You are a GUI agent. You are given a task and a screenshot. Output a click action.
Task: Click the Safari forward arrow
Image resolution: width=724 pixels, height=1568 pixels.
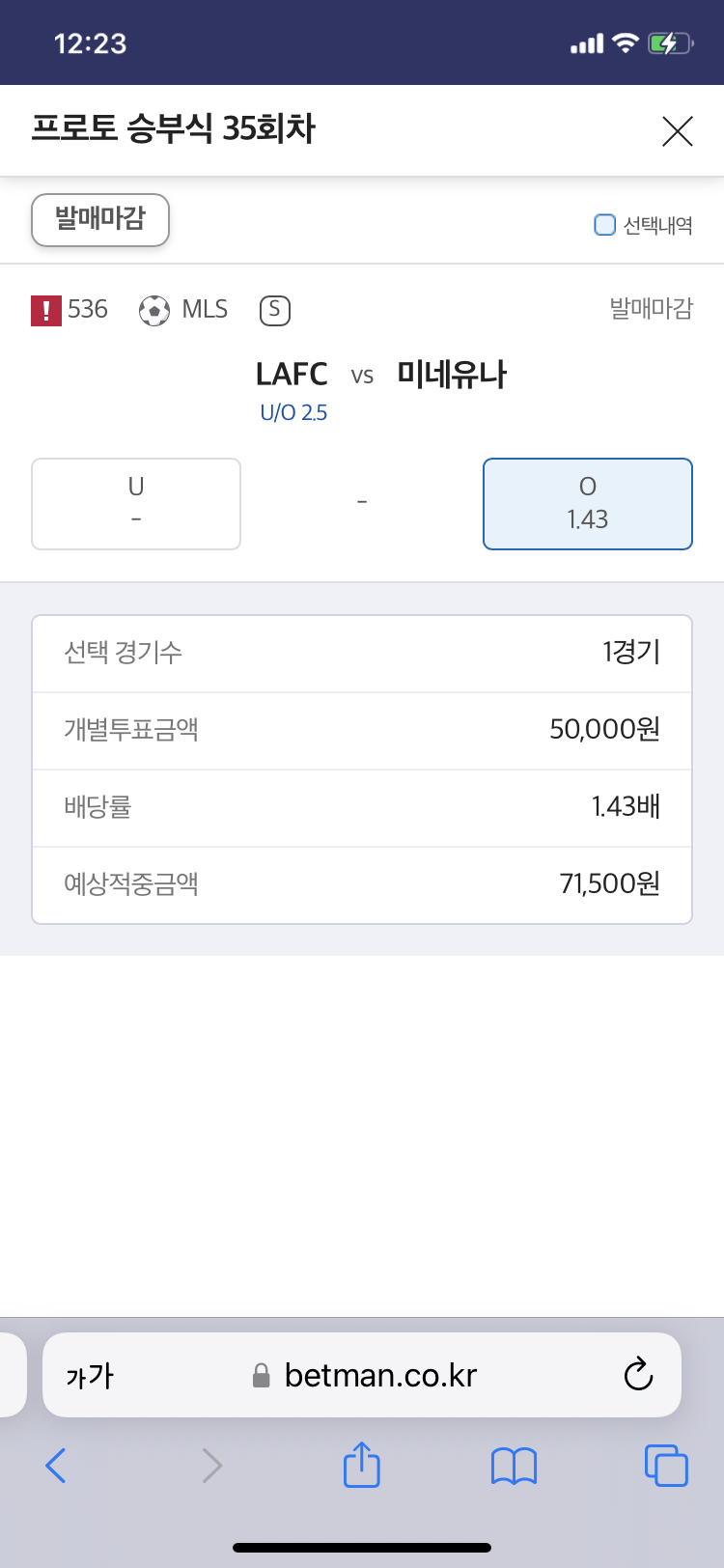click(212, 1466)
